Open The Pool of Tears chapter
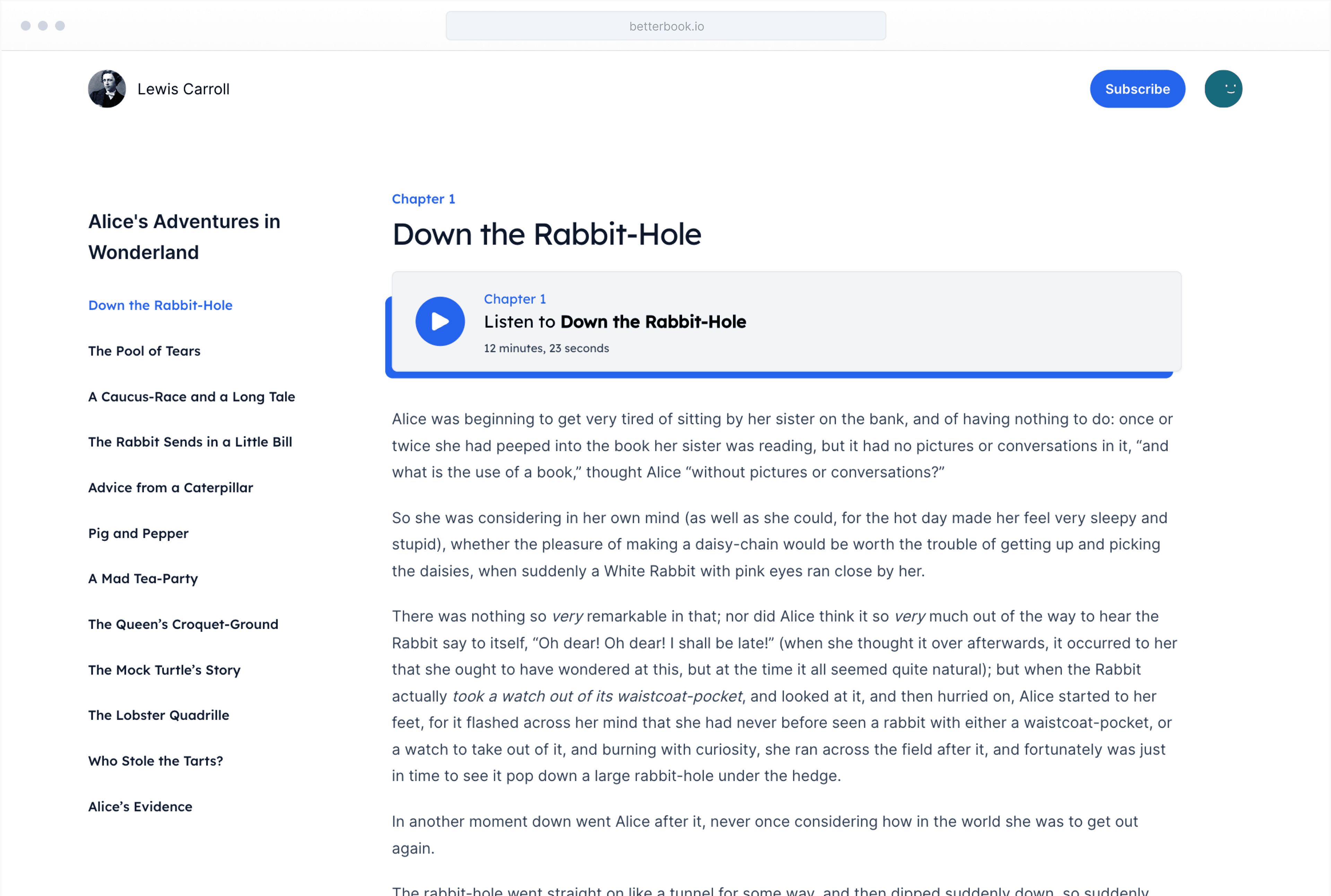The image size is (1331, 896). coord(144,351)
